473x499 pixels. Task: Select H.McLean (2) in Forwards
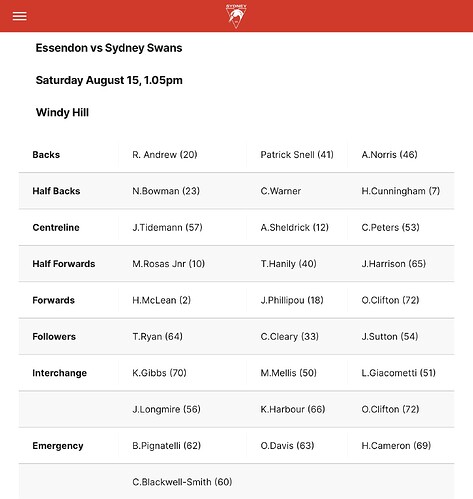click(x=161, y=300)
